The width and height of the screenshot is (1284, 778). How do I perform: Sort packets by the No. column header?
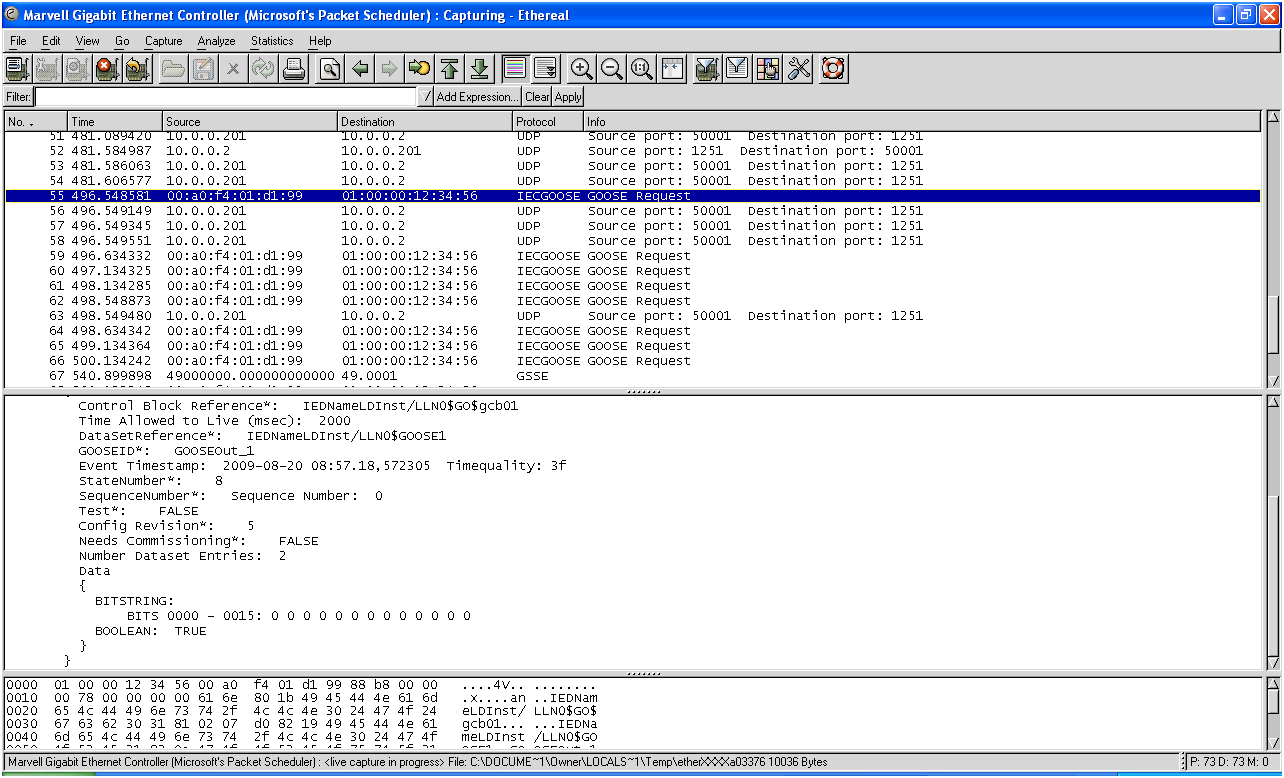[35, 122]
